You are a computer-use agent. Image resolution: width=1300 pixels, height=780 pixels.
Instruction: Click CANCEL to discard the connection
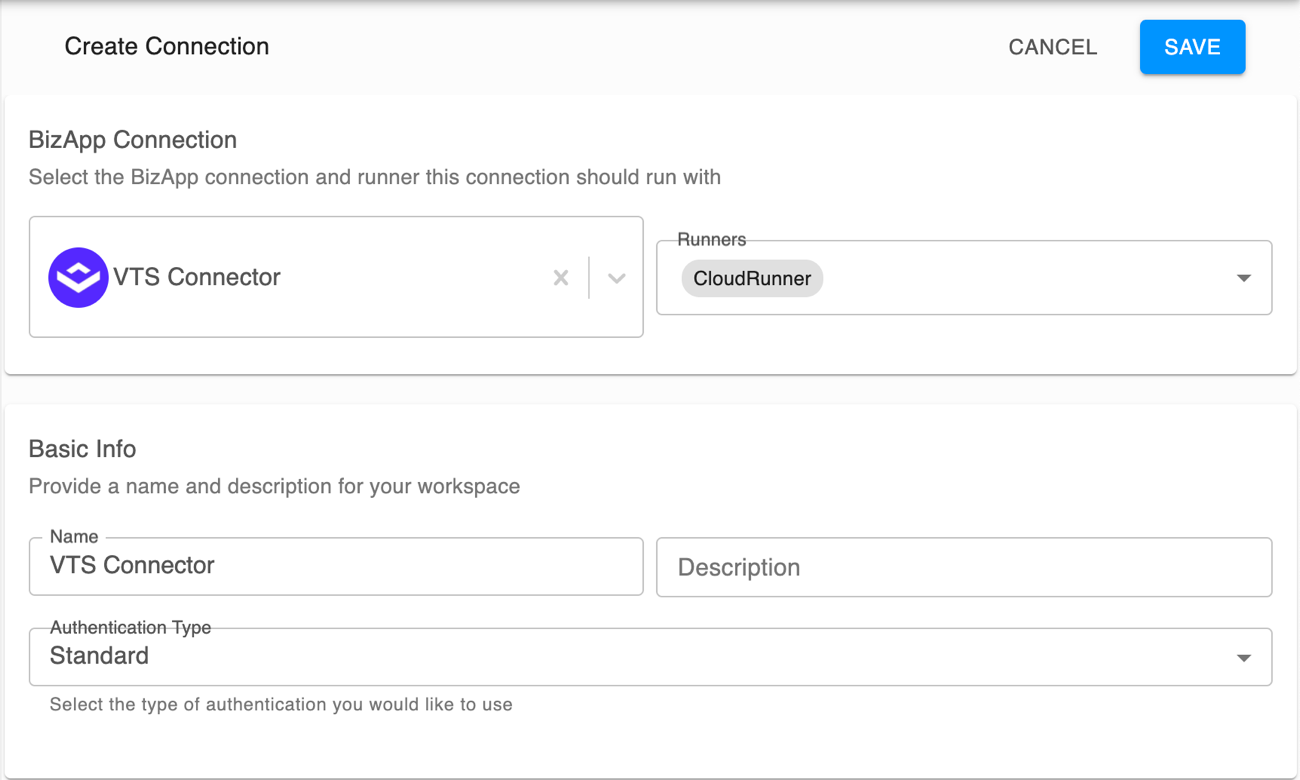pyautogui.click(x=1052, y=47)
